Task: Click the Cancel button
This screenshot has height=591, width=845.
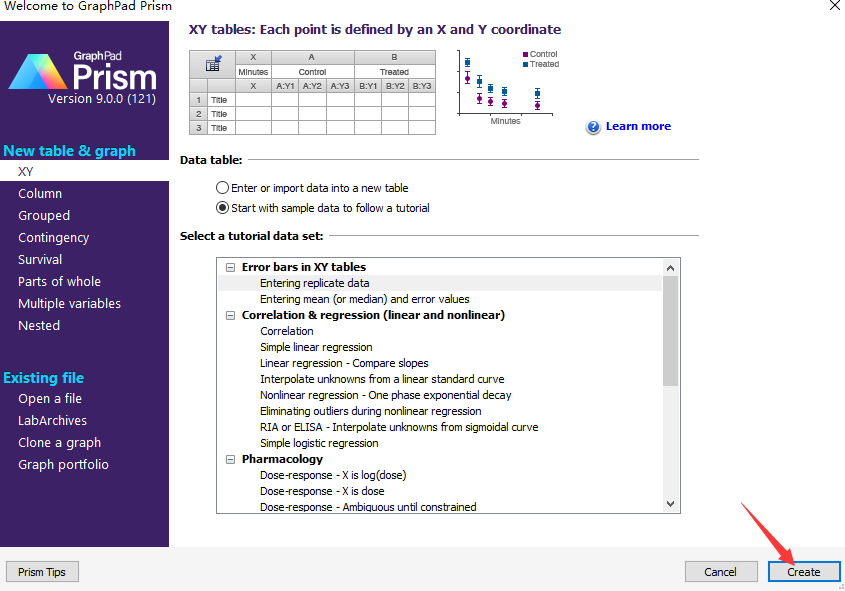Action: click(721, 572)
